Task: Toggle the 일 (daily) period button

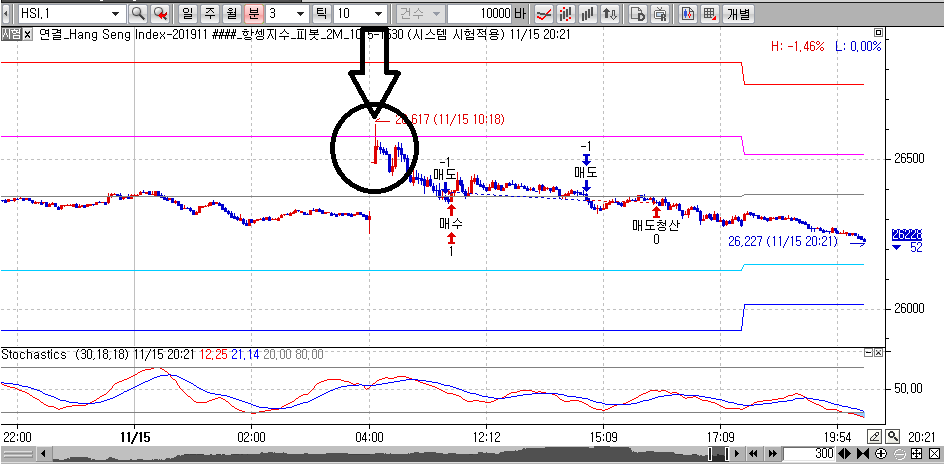Action: (187, 14)
